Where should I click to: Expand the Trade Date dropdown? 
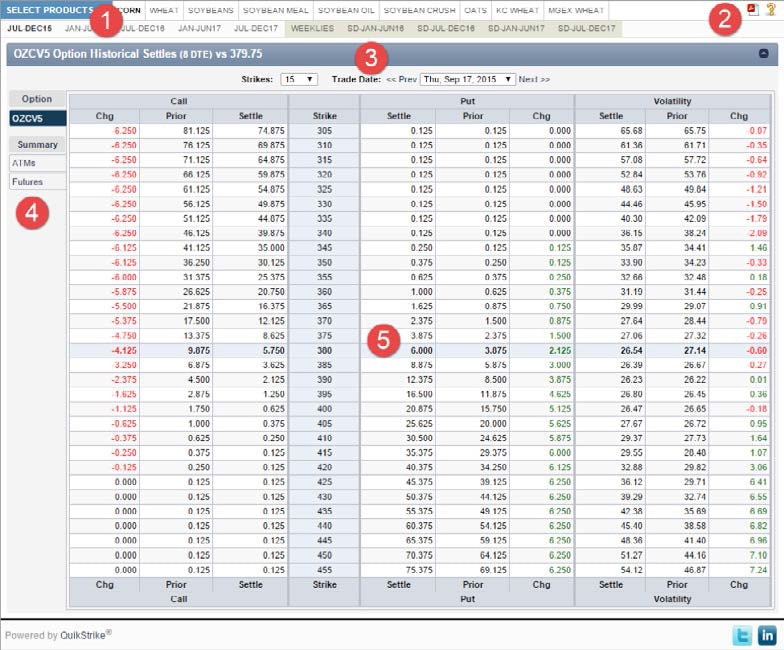(467, 79)
